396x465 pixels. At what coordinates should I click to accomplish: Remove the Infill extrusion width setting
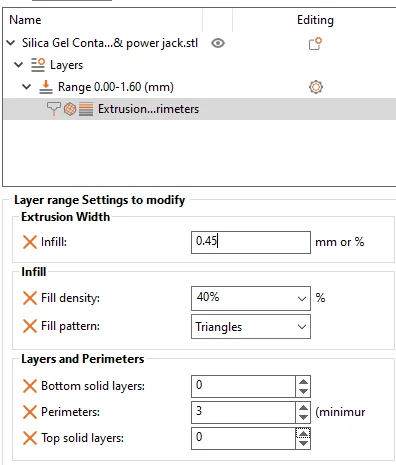coord(30,242)
